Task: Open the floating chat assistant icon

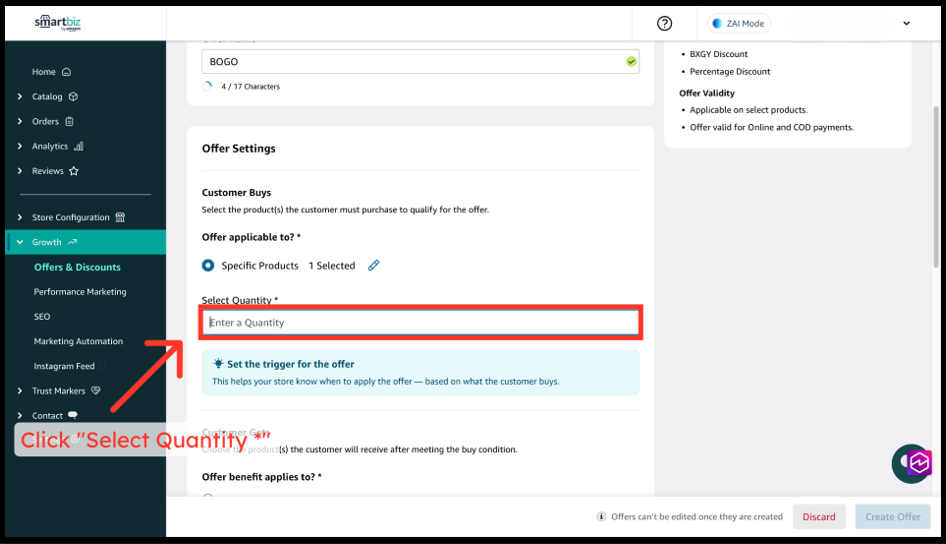Action: coord(913,463)
